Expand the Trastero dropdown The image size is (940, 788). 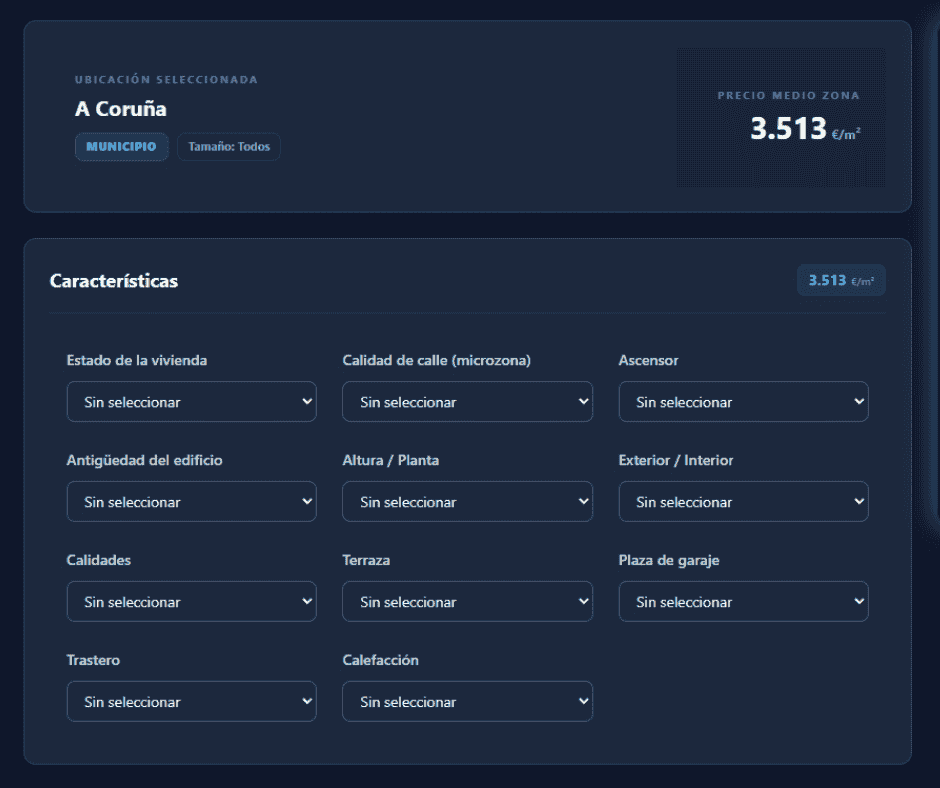191,702
